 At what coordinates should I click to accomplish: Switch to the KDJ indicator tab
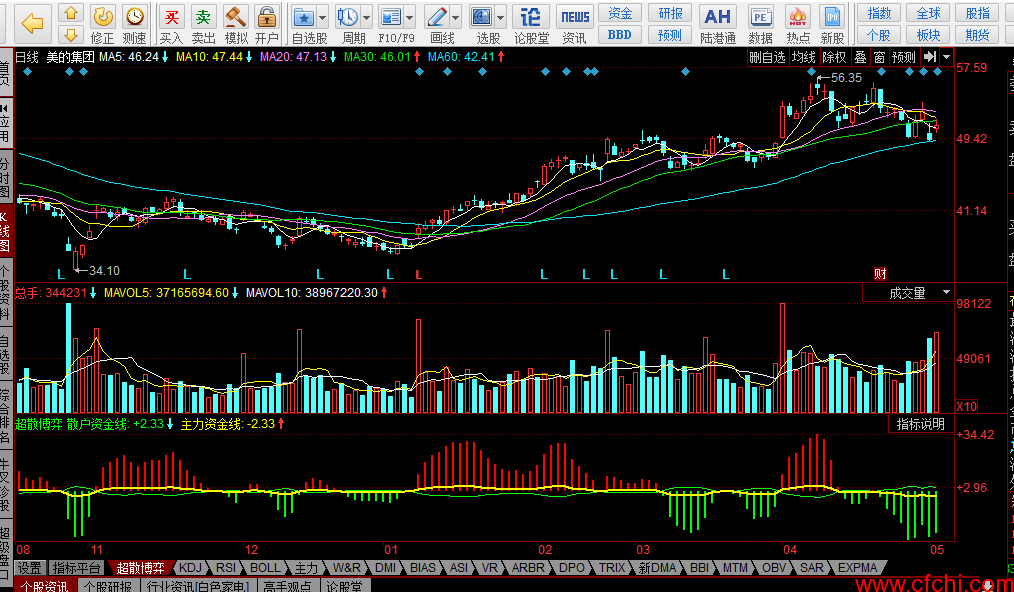tap(190, 568)
